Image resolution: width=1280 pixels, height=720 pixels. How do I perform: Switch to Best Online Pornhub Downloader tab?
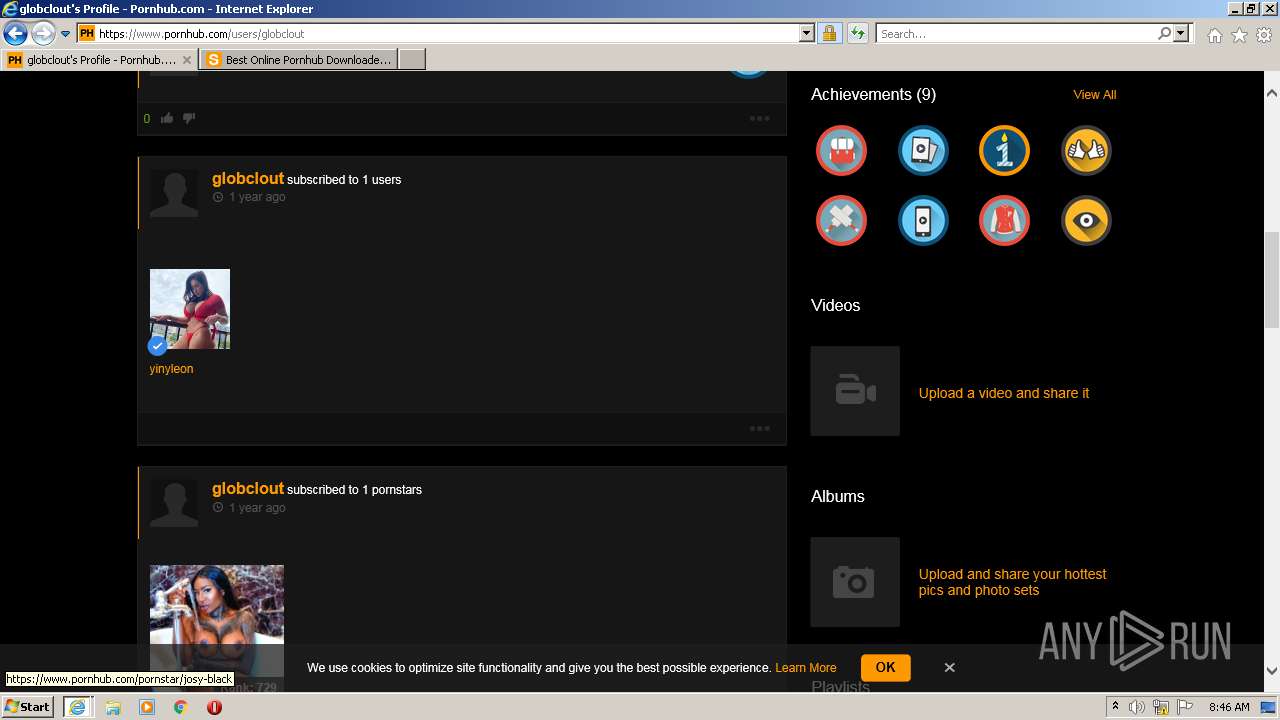tap(298, 60)
